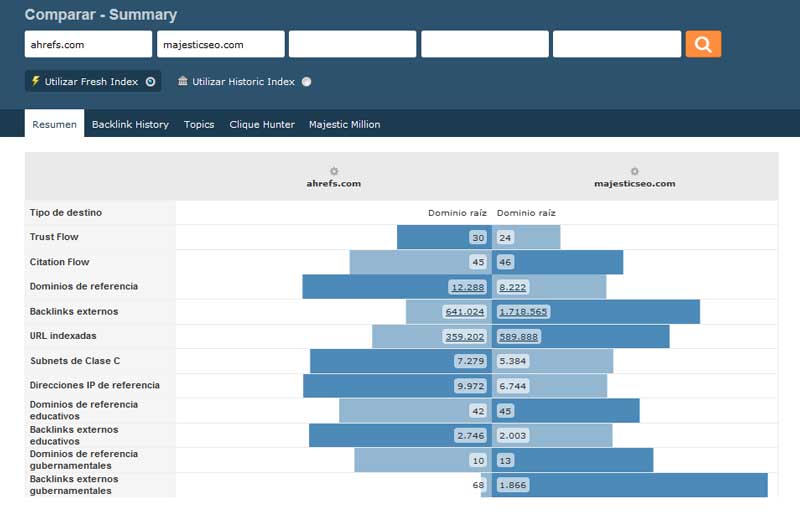Focus the third empty domain field
800x517 pixels.
[x=352, y=44]
